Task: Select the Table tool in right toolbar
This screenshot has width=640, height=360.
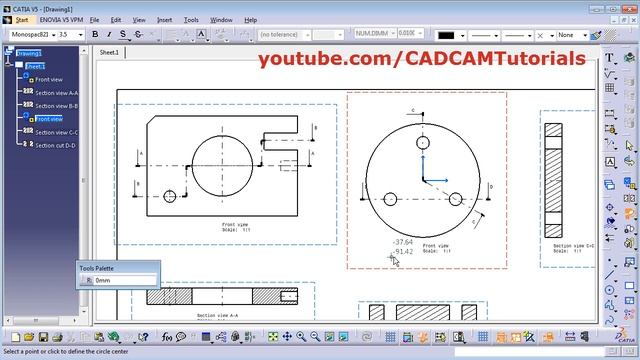Action: [x=609, y=88]
